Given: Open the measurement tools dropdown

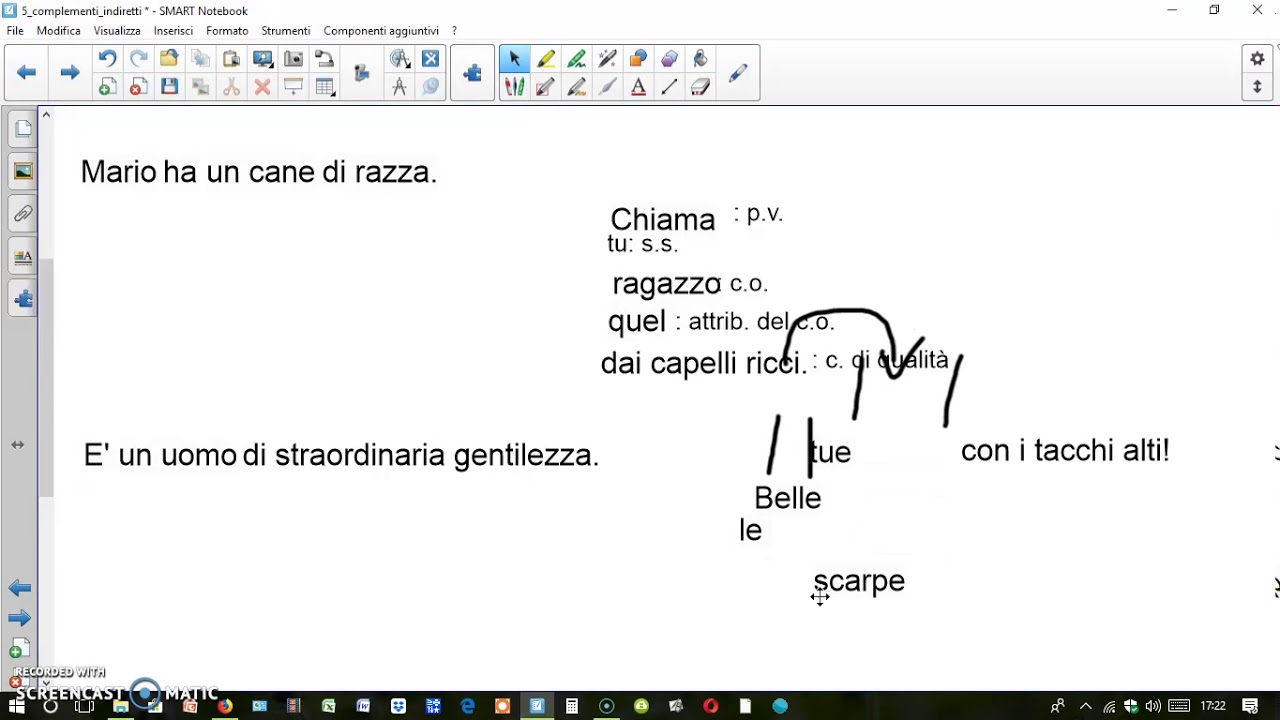Looking at the screenshot, I should point(399,58).
